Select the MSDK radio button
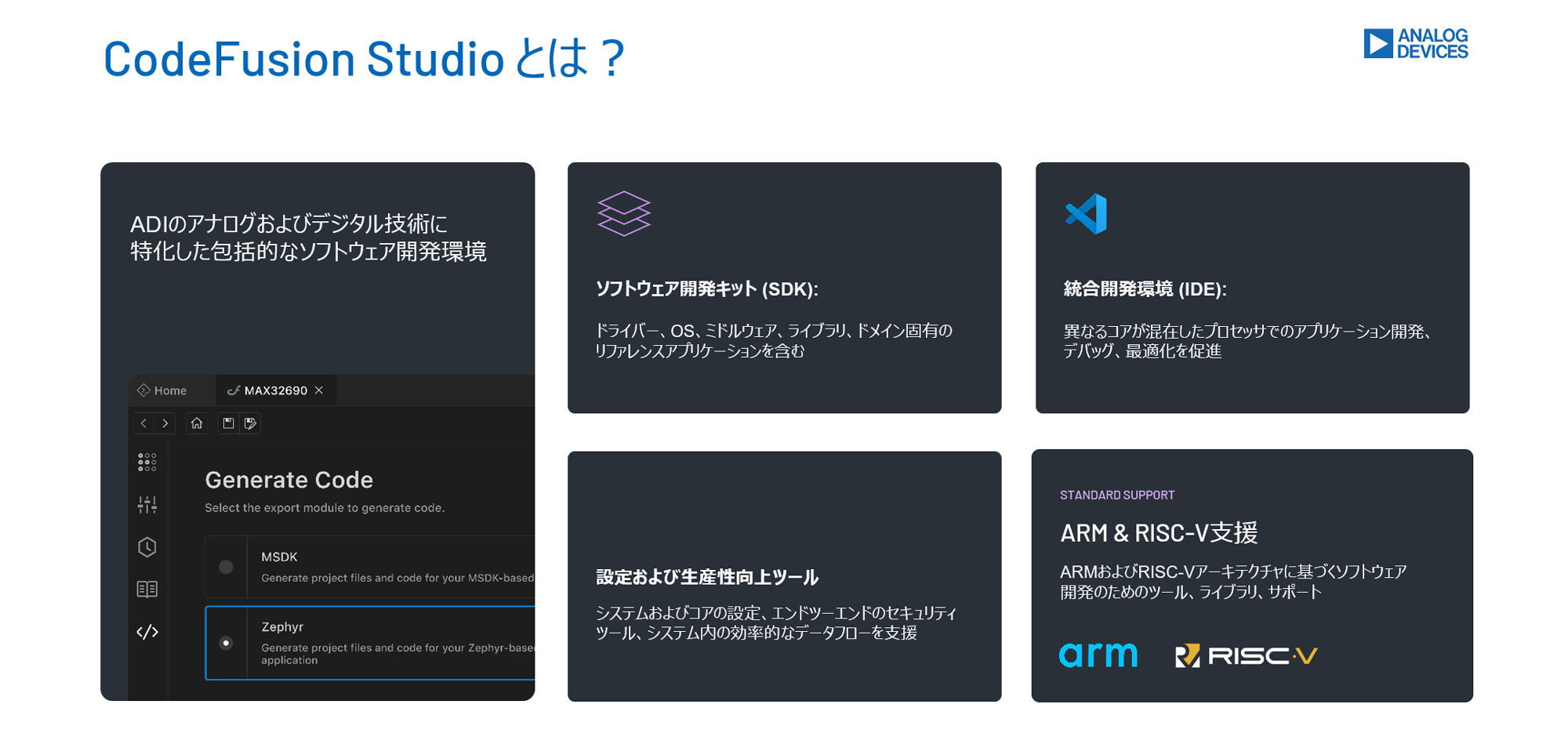 226,567
